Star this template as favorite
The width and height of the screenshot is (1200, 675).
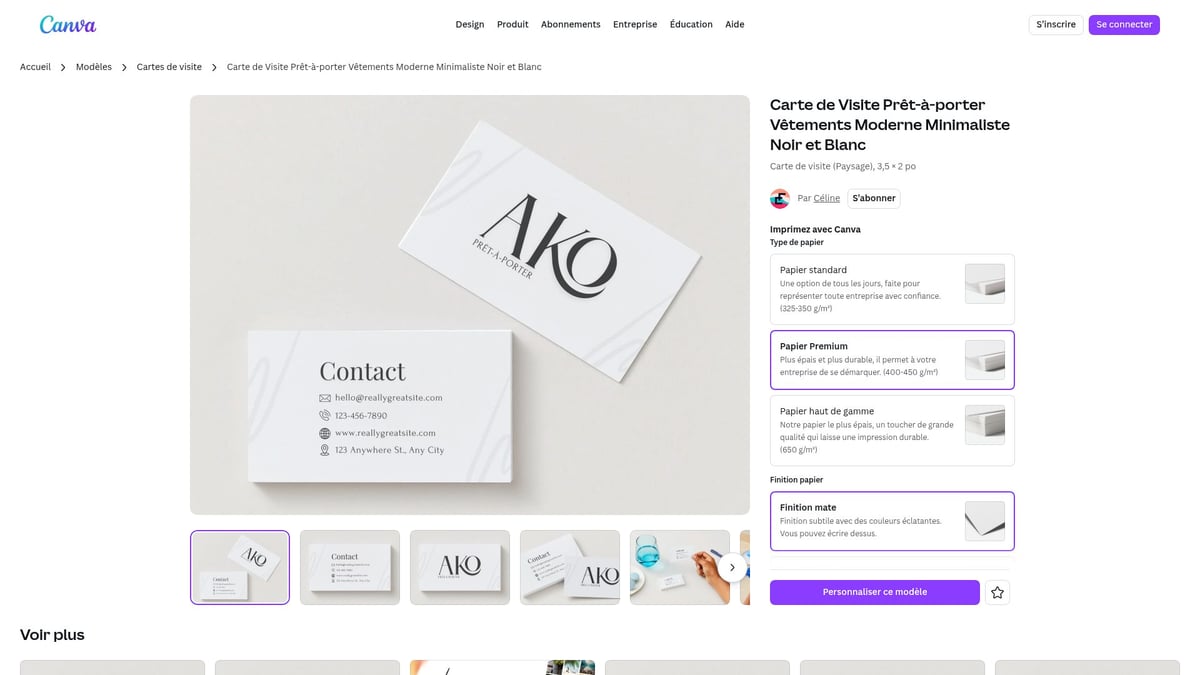click(997, 593)
